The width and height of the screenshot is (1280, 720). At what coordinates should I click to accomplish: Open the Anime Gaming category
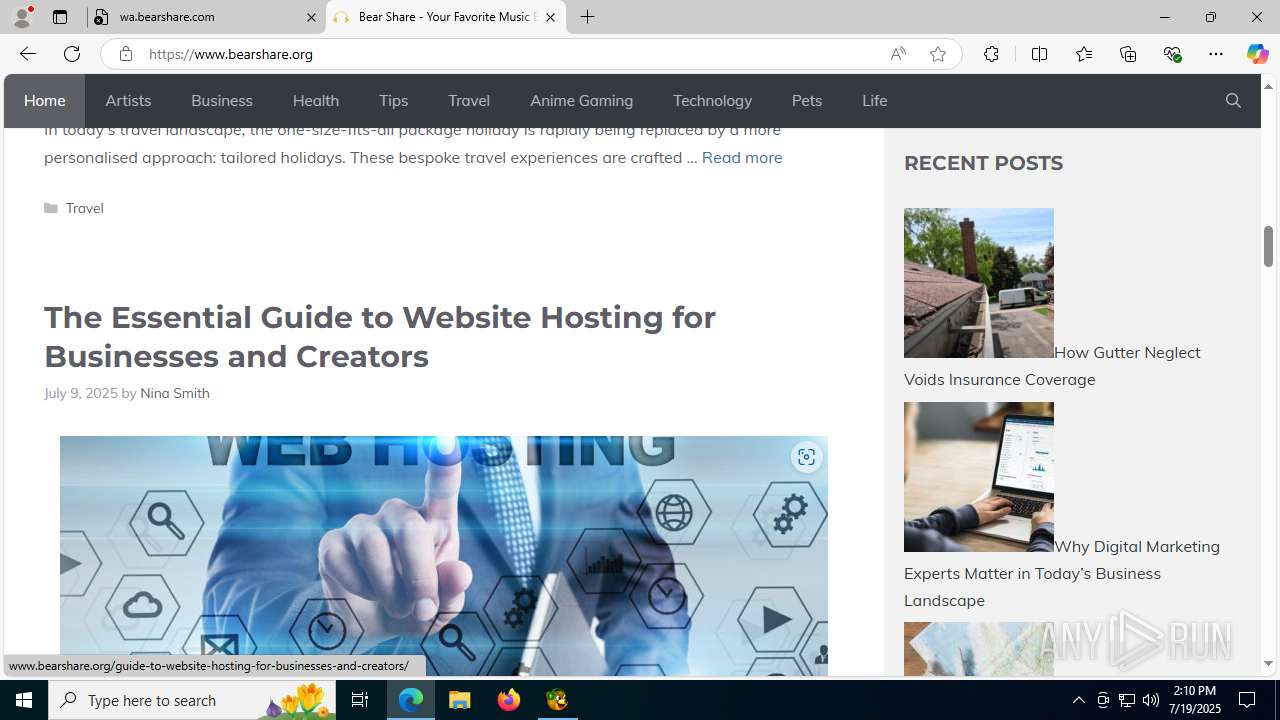click(x=582, y=101)
